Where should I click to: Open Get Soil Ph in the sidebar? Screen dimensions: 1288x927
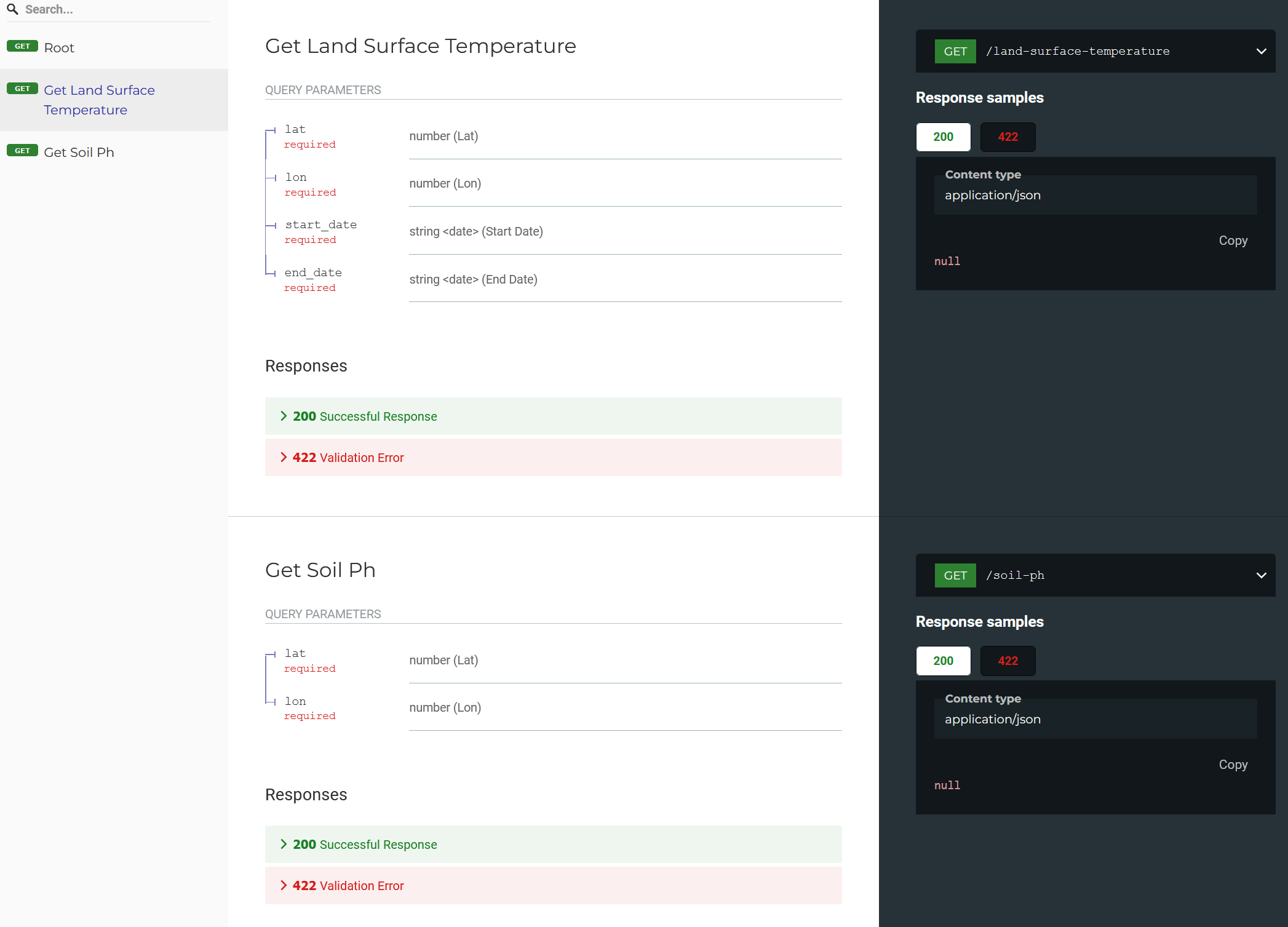[x=79, y=153]
